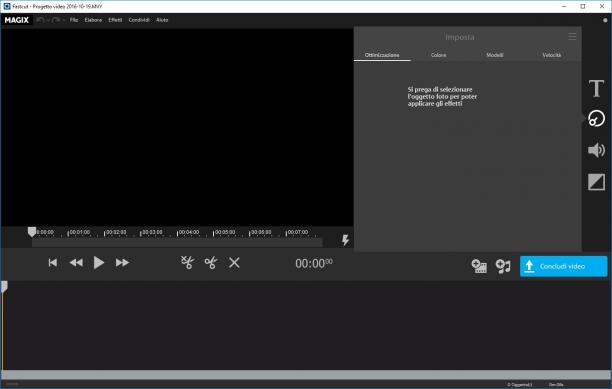Switch to the Velocità tab

click(x=552, y=55)
